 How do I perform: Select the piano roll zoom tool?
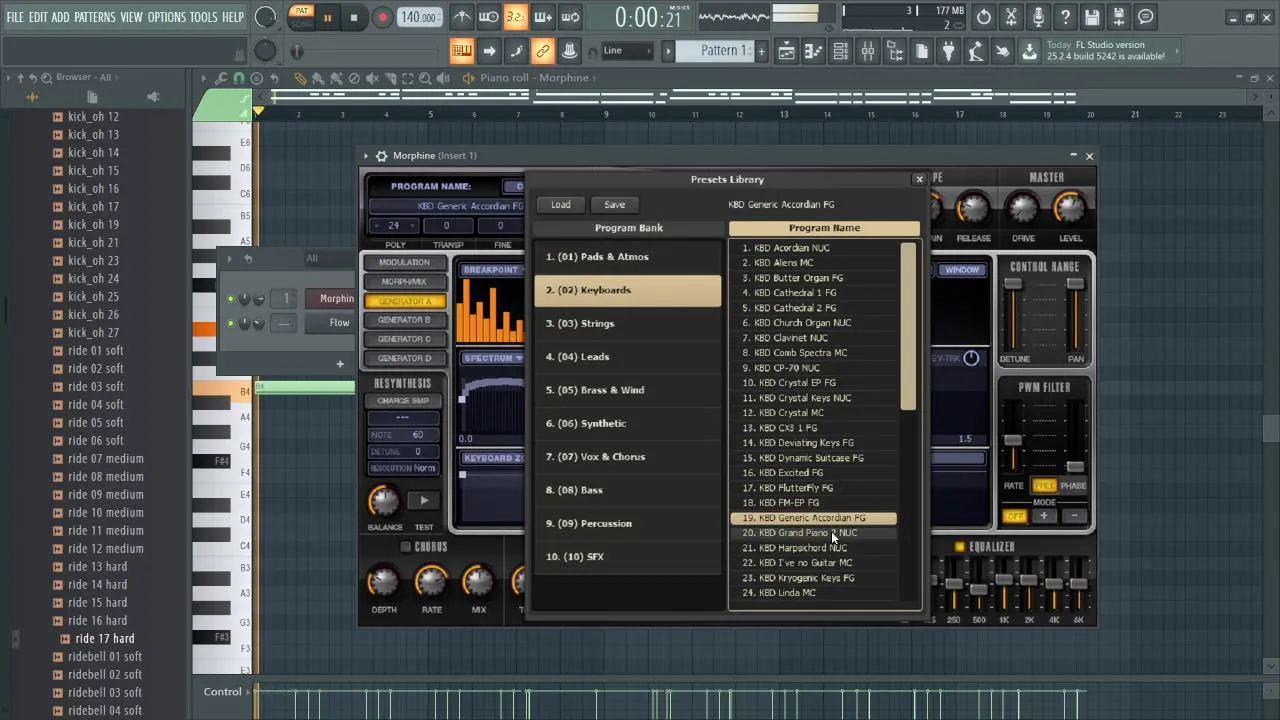pyautogui.click(x=426, y=78)
